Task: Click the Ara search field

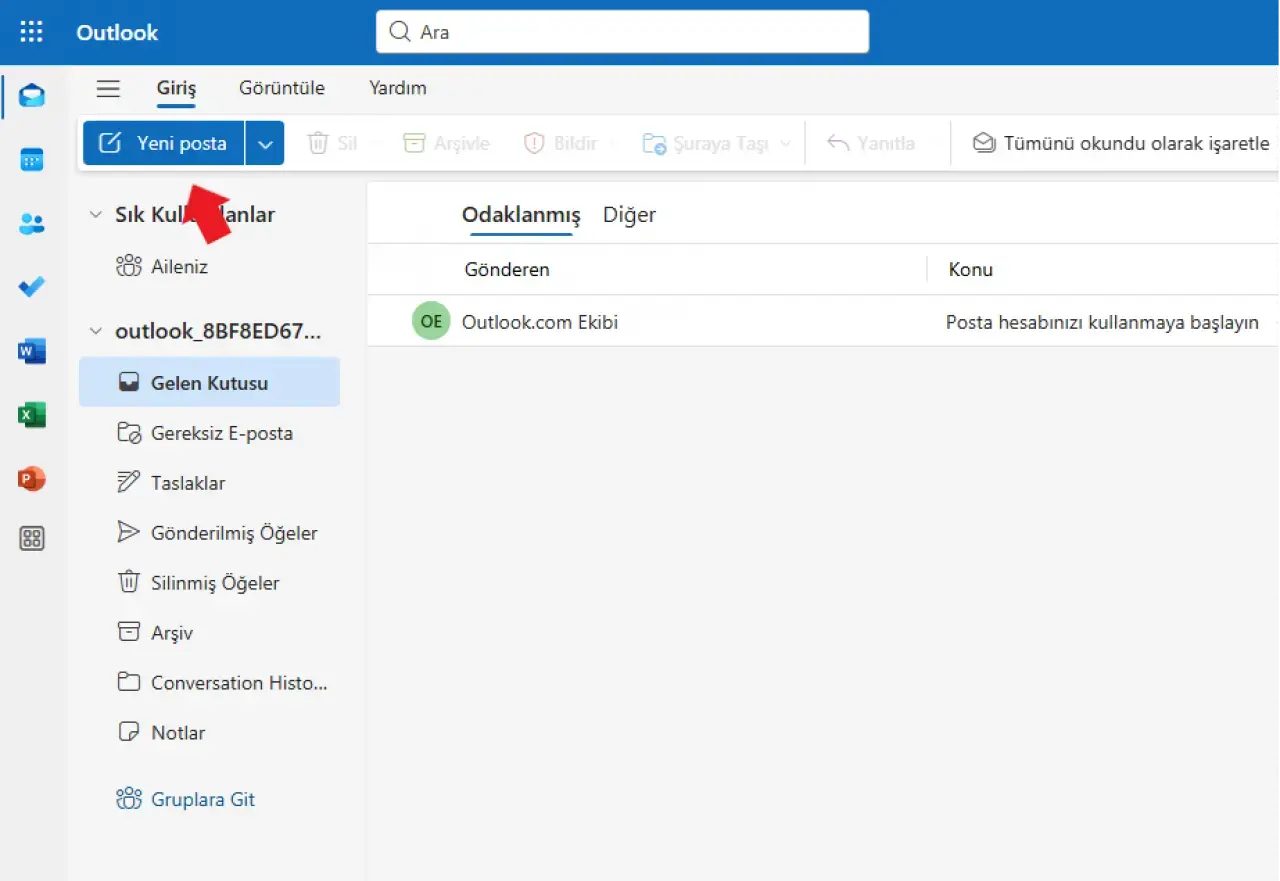Action: click(x=622, y=32)
